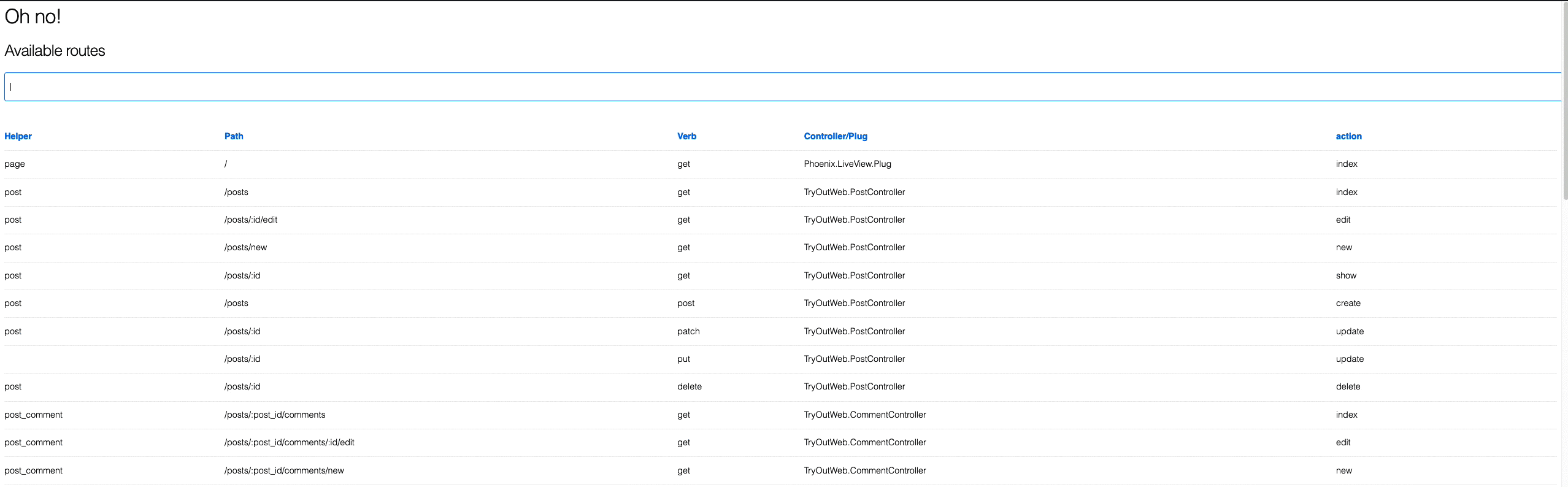Image resolution: width=1568 pixels, height=487 pixels.
Task: Click the delete verb cell
Action: (x=689, y=386)
